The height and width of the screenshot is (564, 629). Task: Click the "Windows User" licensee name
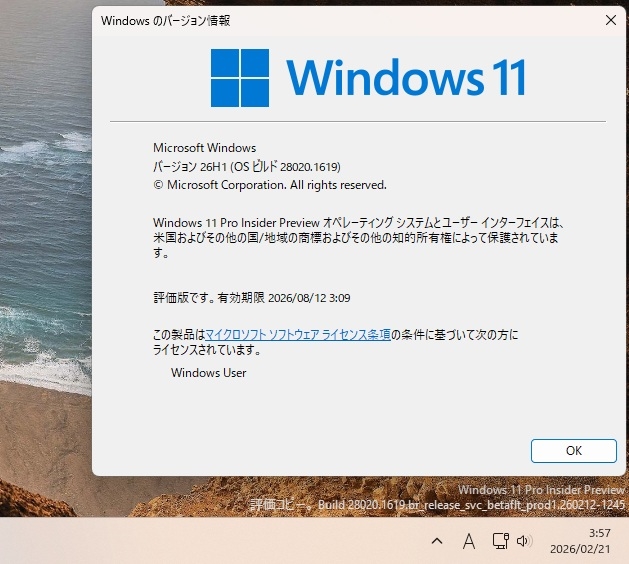pos(209,373)
